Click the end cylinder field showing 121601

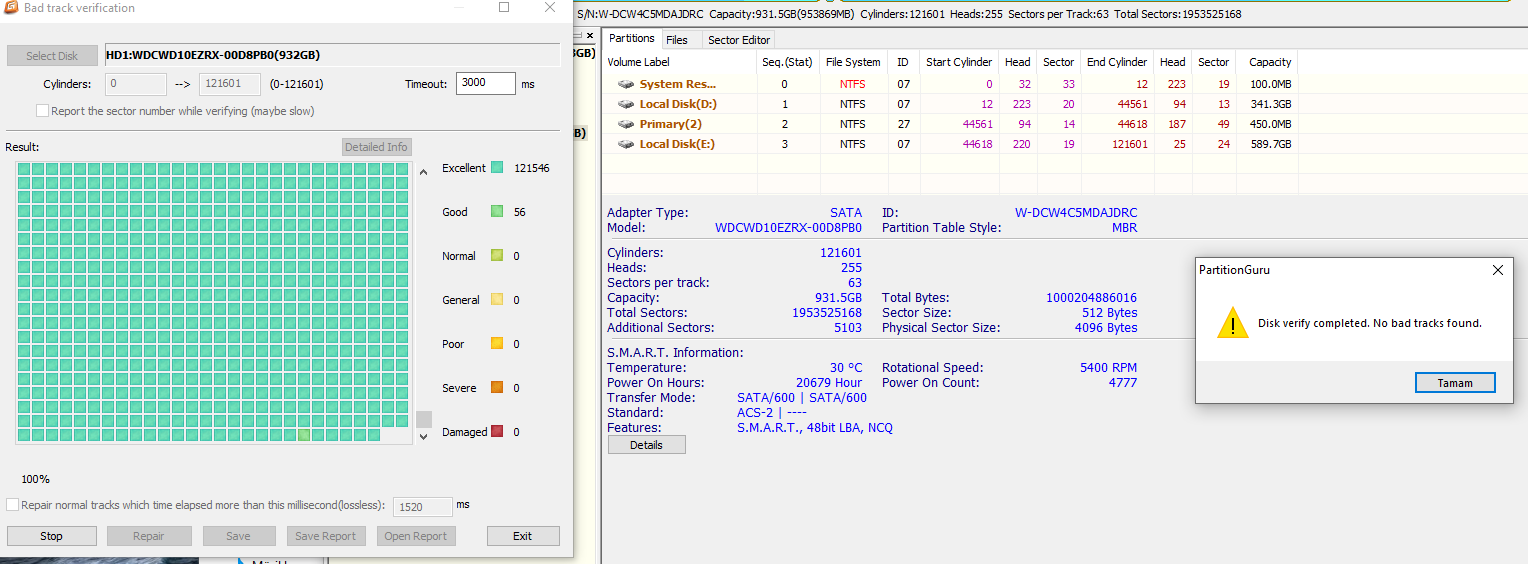click(230, 84)
